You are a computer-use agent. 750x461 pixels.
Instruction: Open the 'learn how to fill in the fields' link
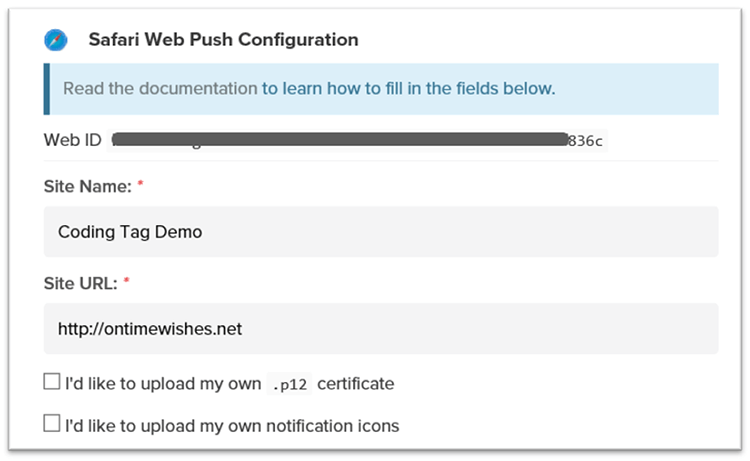pos(408,89)
